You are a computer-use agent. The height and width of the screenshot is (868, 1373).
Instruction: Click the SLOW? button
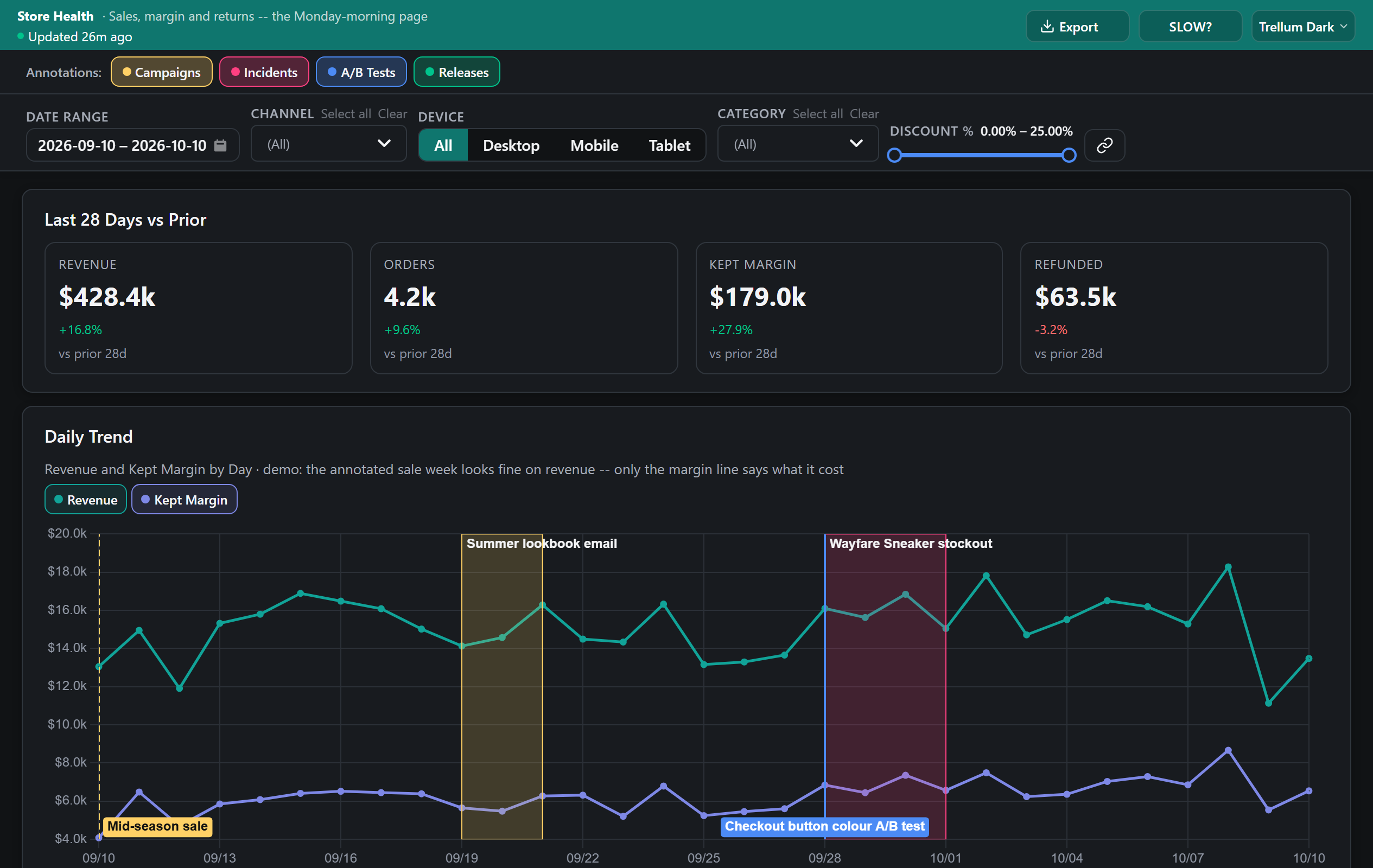pyautogui.click(x=1190, y=27)
